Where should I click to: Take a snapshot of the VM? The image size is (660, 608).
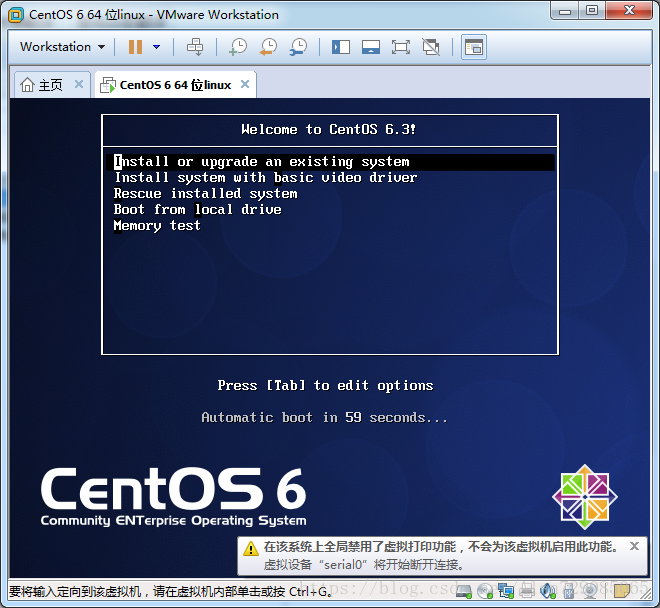[238, 47]
